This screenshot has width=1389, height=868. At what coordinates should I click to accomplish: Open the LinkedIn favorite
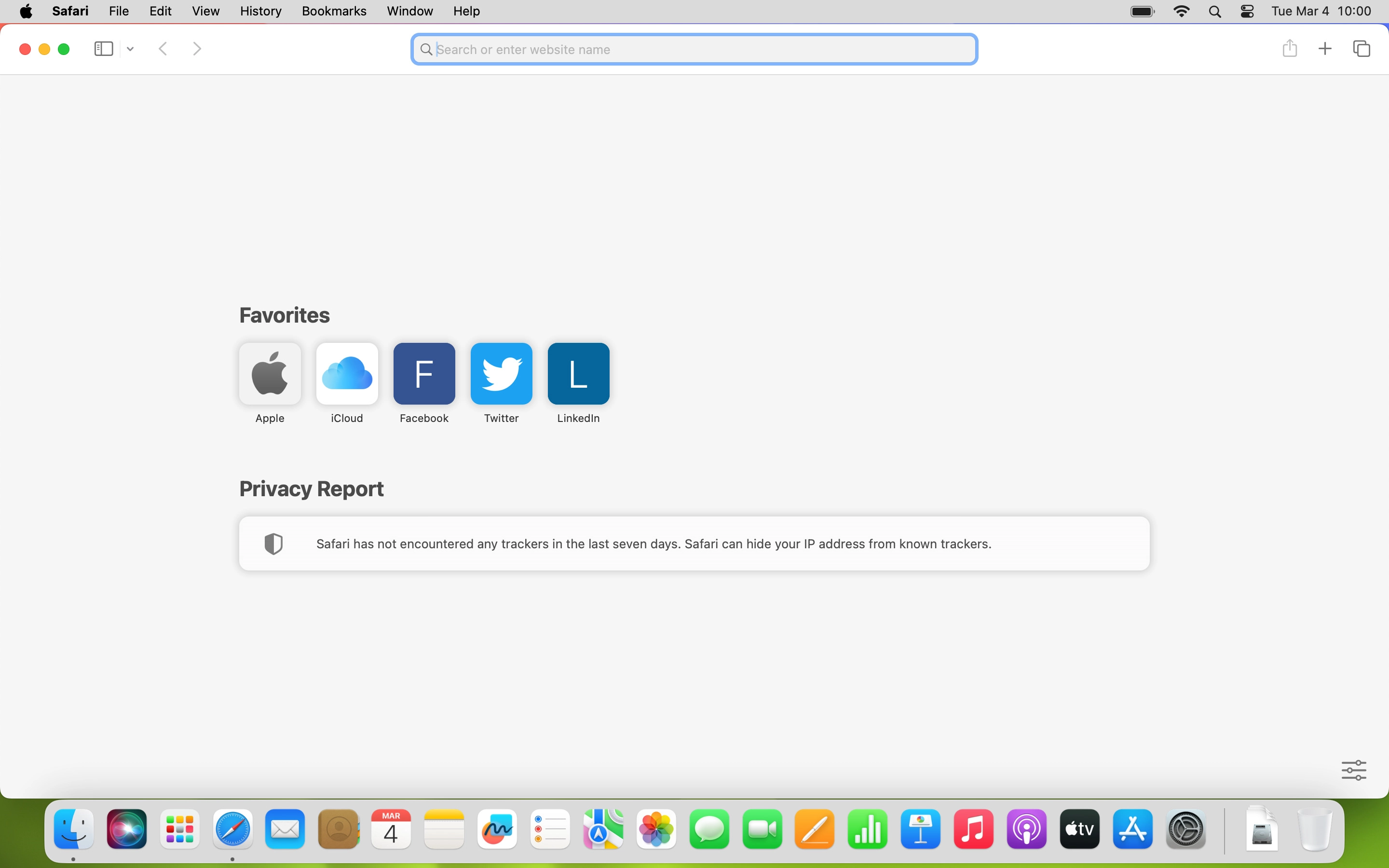[578, 374]
